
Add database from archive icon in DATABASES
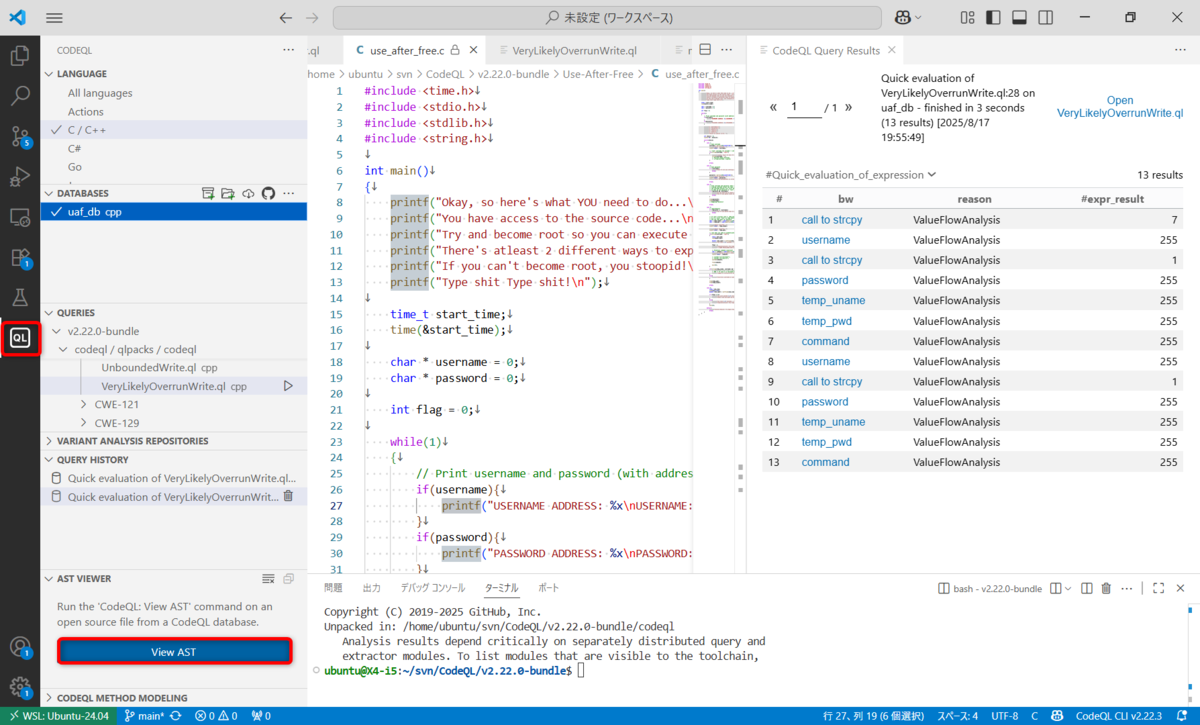pyautogui.click(x=207, y=192)
